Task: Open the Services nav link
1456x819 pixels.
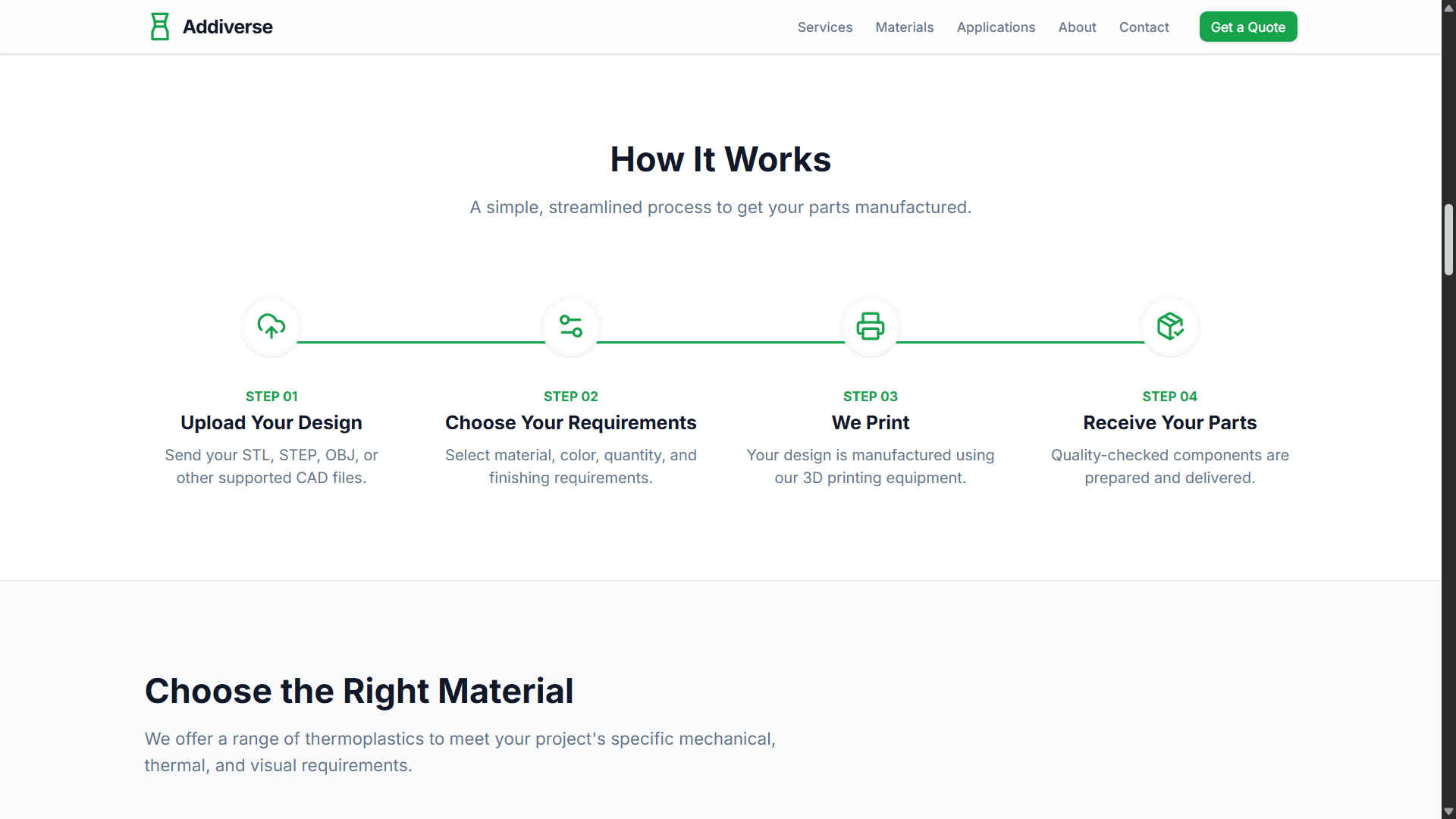Action: pyautogui.click(x=825, y=27)
